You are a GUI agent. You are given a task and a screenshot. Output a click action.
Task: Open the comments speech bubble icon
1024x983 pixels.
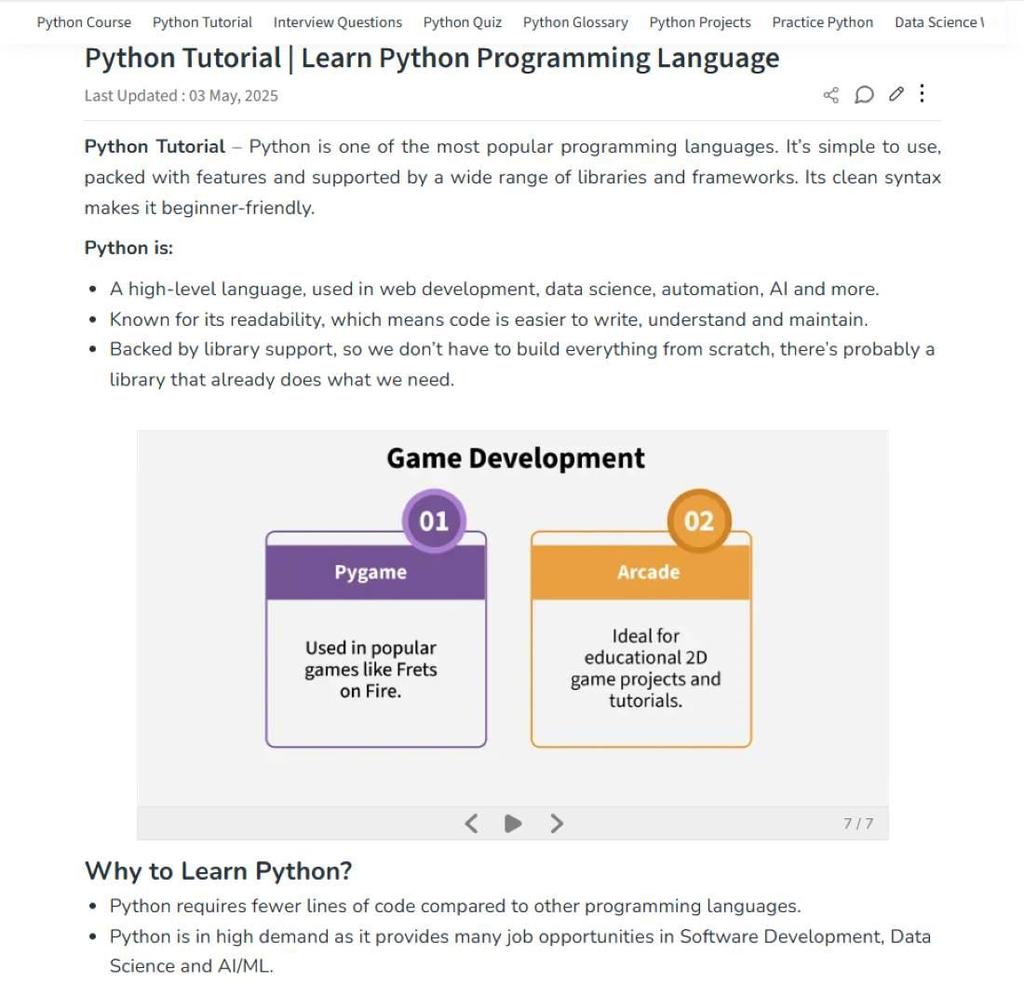coord(863,95)
